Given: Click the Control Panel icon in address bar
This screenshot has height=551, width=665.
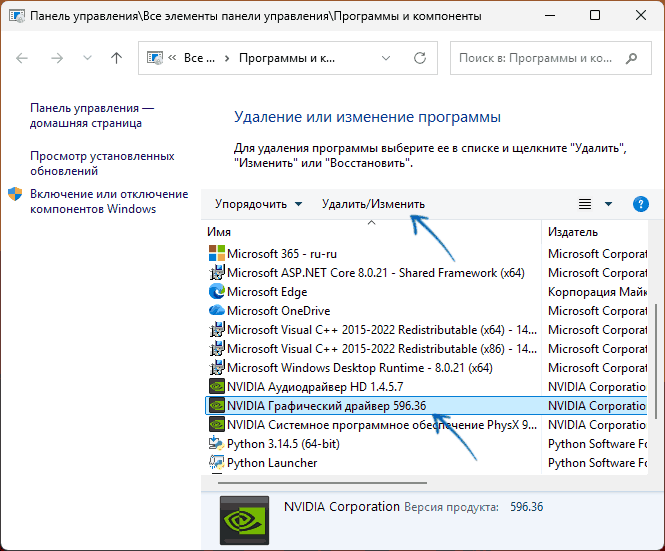Looking at the screenshot, I should (x=155, y=58).
